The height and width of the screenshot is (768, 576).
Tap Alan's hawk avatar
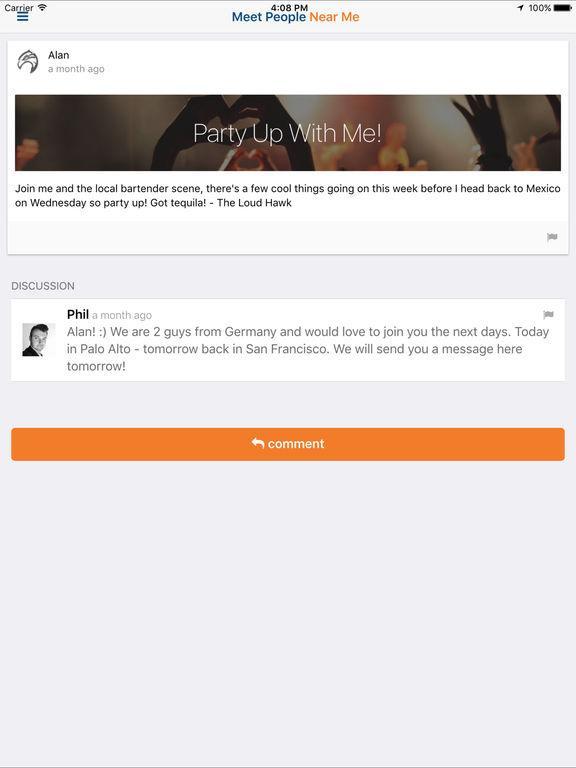tap(28, 62)
